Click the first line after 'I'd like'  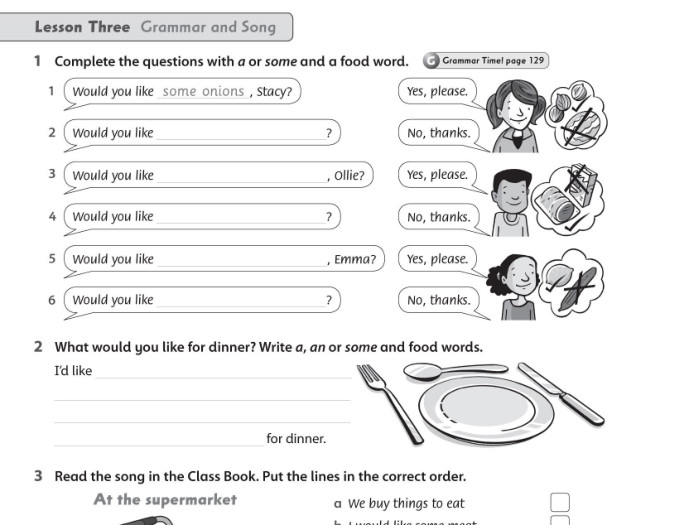[x=223, y=372]
